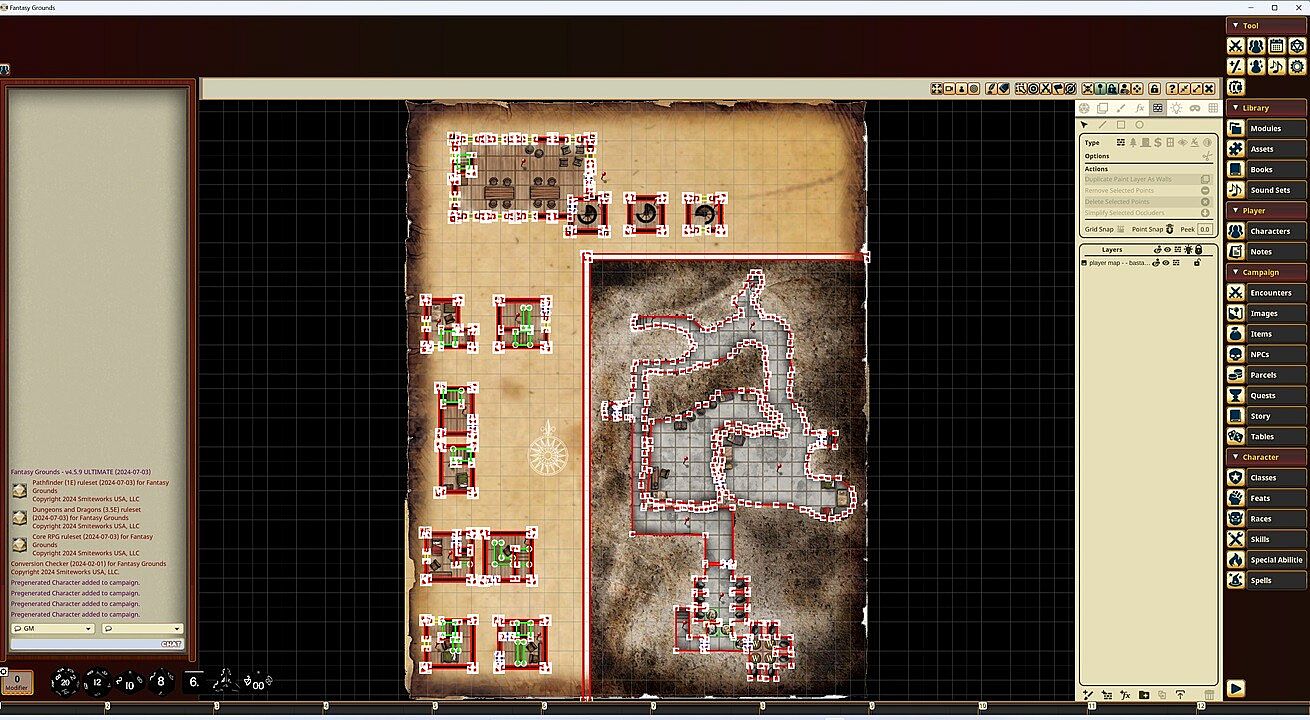Open the Characters list
This screenshot has width=1310, height=720.
coord(1275,231)
